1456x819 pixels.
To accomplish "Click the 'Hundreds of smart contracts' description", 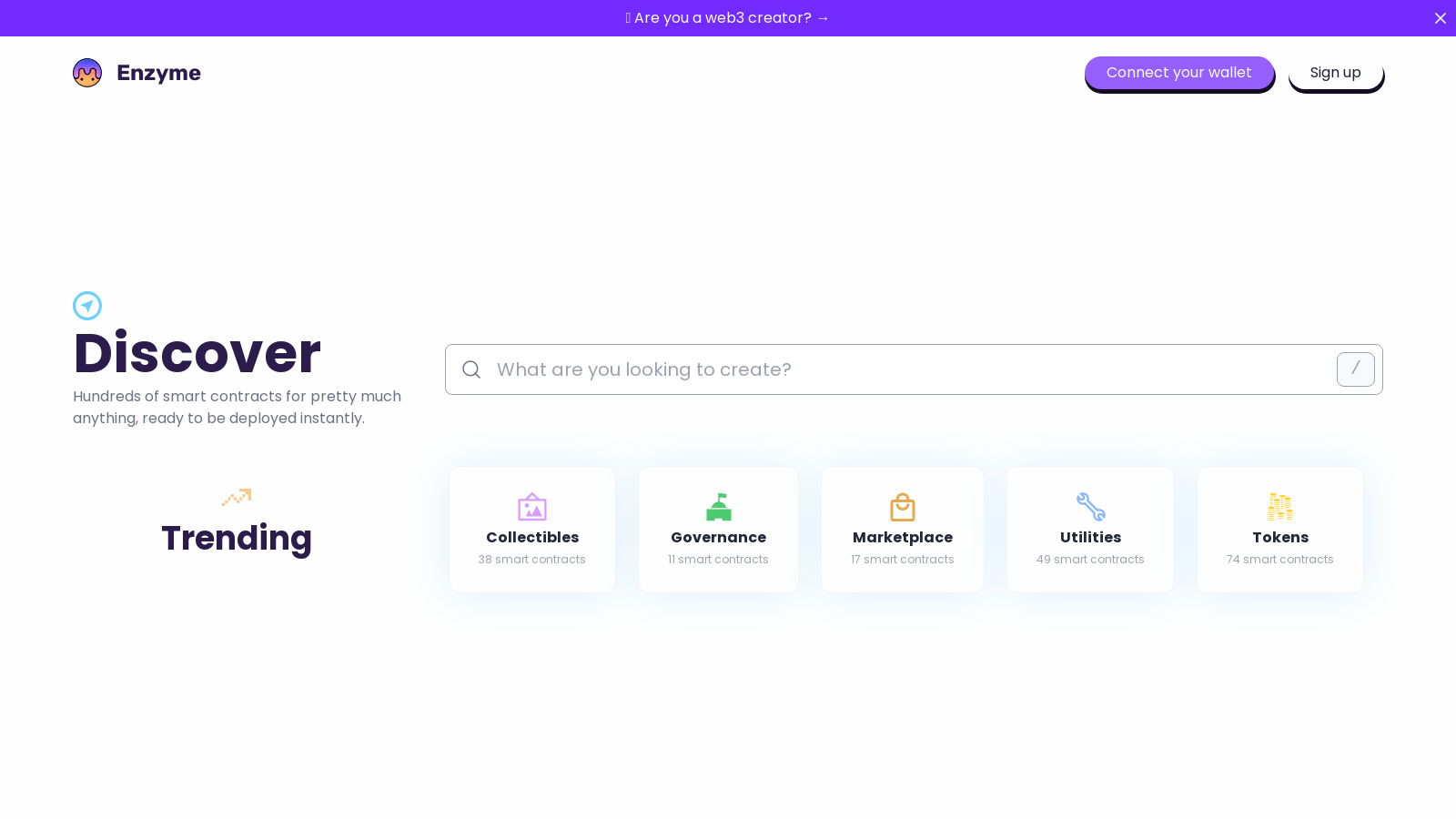I will coord(238,407).
